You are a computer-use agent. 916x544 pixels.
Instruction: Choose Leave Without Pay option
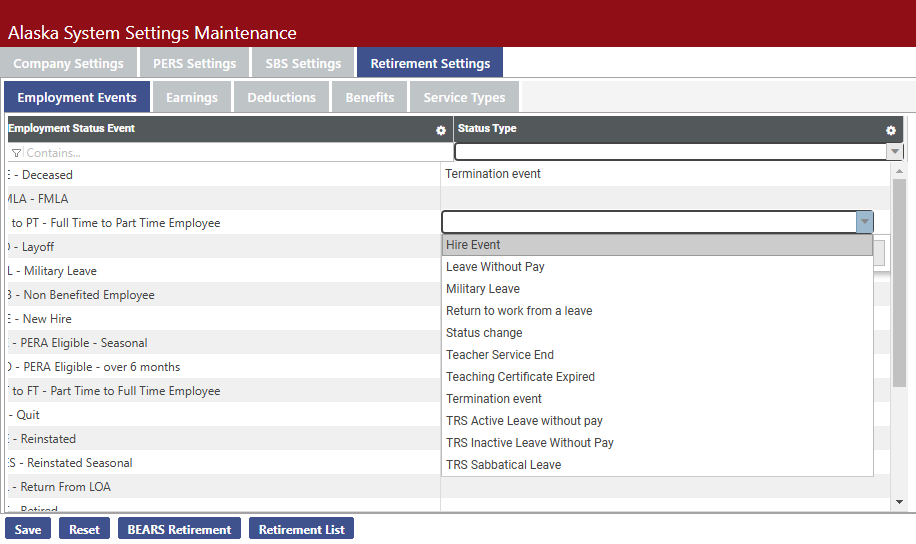point(657,267)
